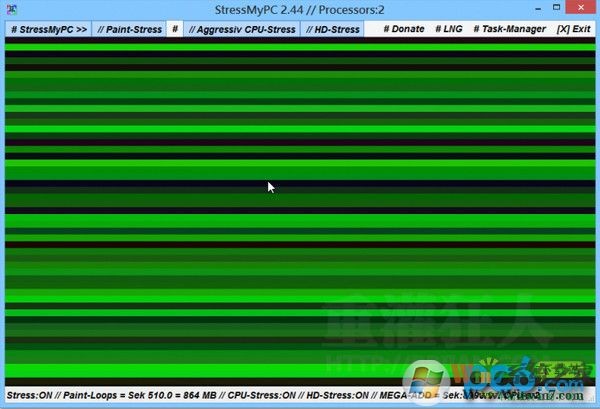Click the window title StressMyPC 2.44
This screenshot has height=409, width=600.
point(259,10)
